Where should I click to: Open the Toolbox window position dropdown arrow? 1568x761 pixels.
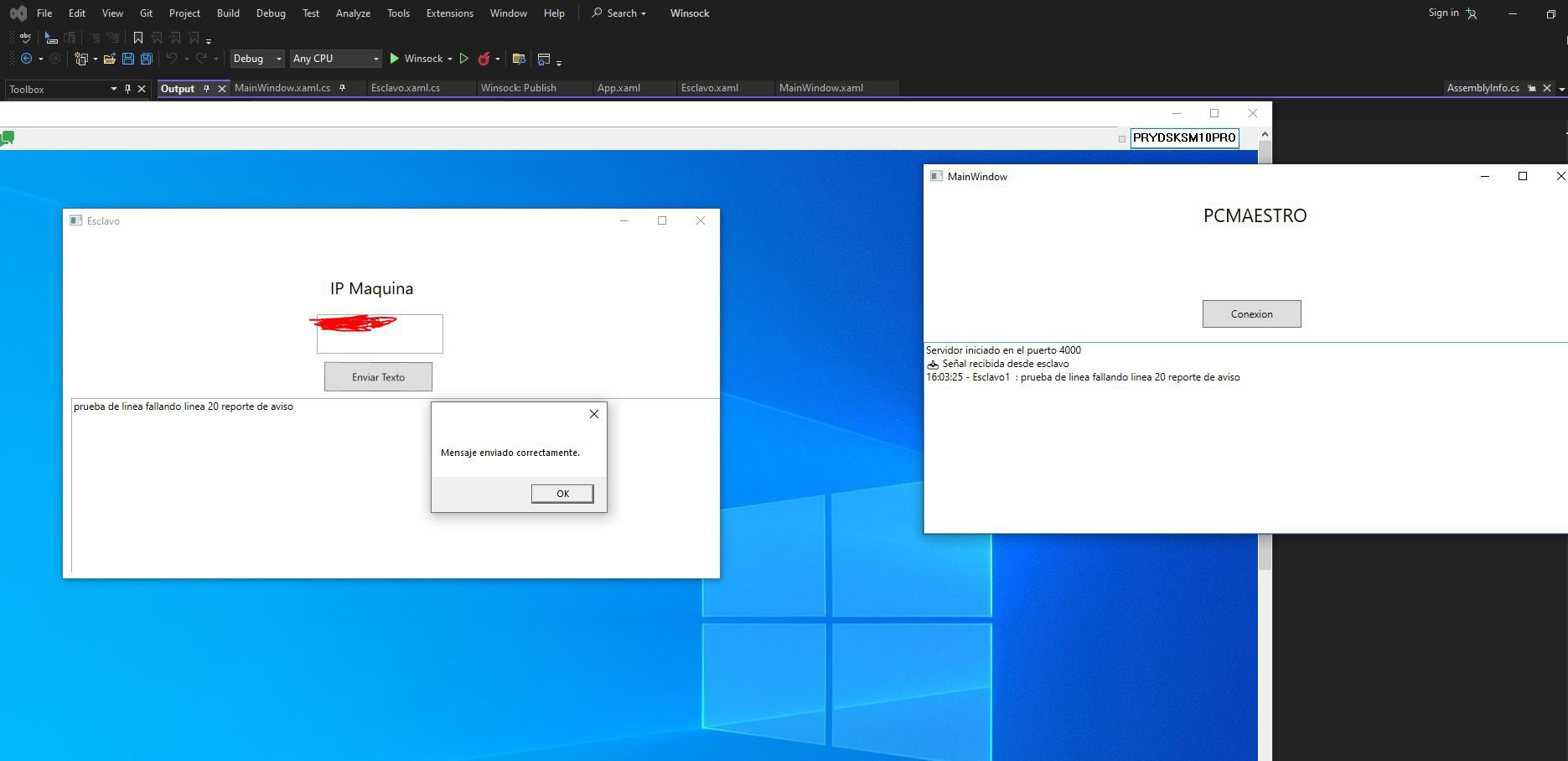point(113,89)
